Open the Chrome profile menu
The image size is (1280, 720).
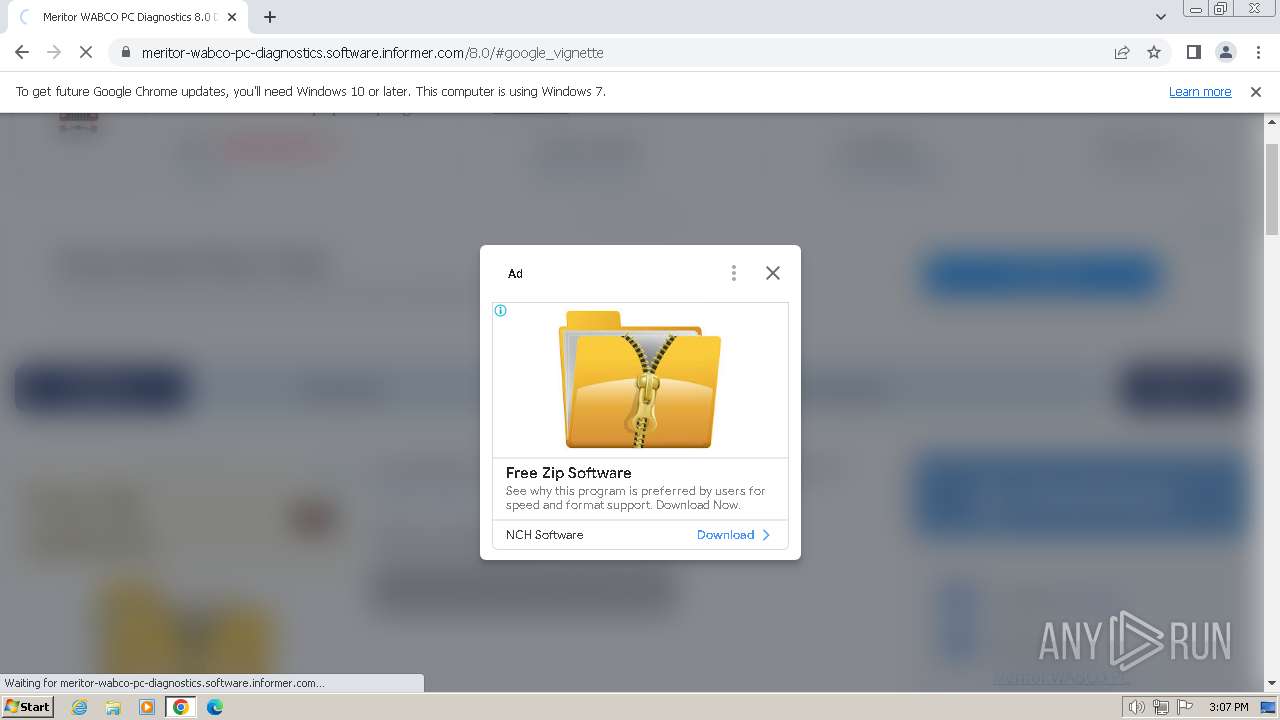point(1225,53)
